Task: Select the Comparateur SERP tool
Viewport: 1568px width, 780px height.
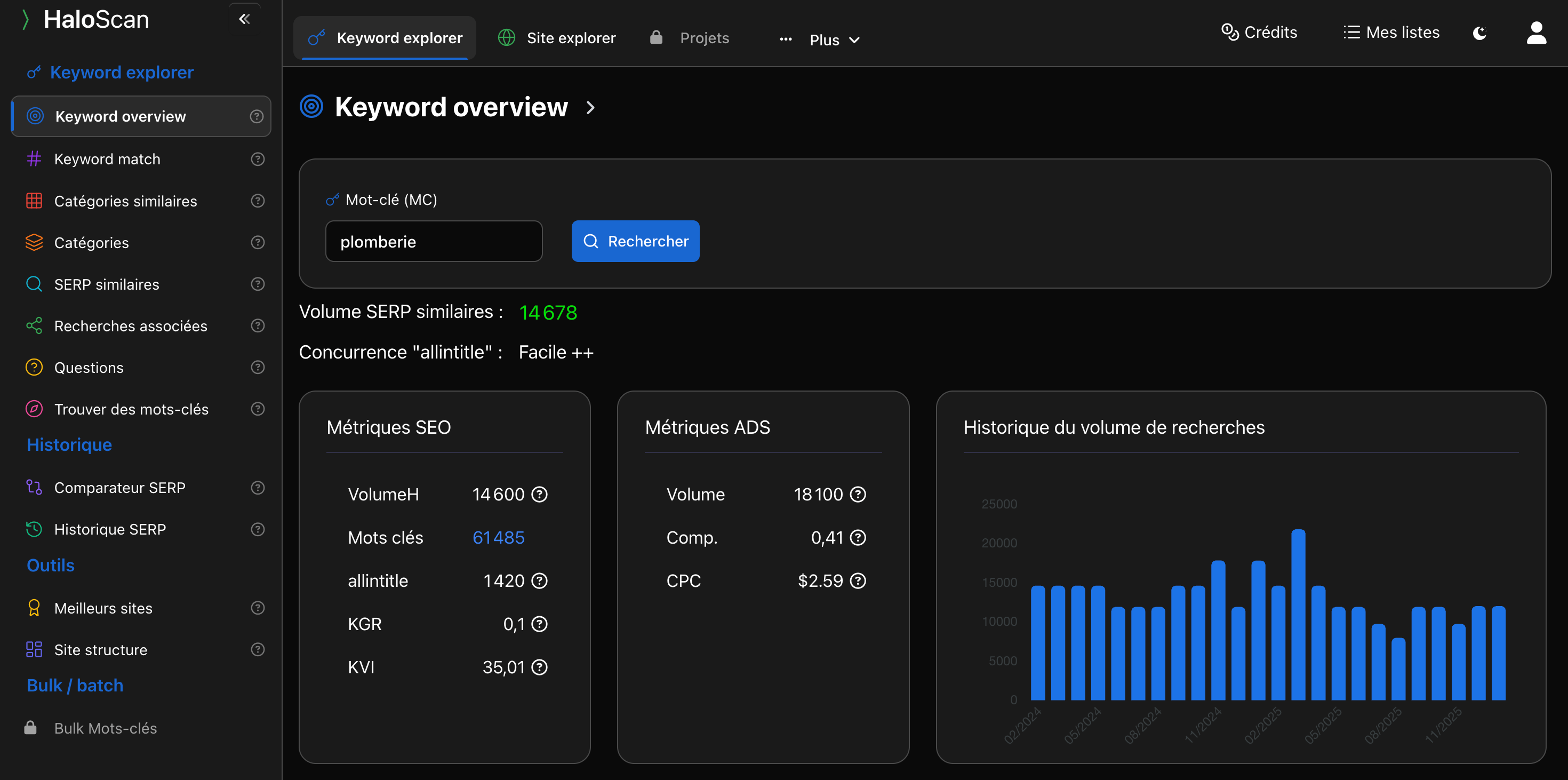Action: (x=120, y=487)
